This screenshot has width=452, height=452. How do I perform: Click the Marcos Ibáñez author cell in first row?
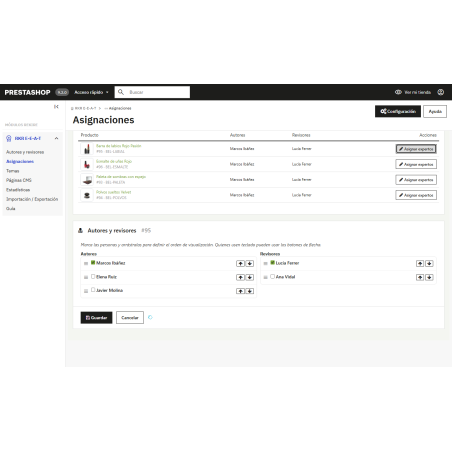[242, 149]
